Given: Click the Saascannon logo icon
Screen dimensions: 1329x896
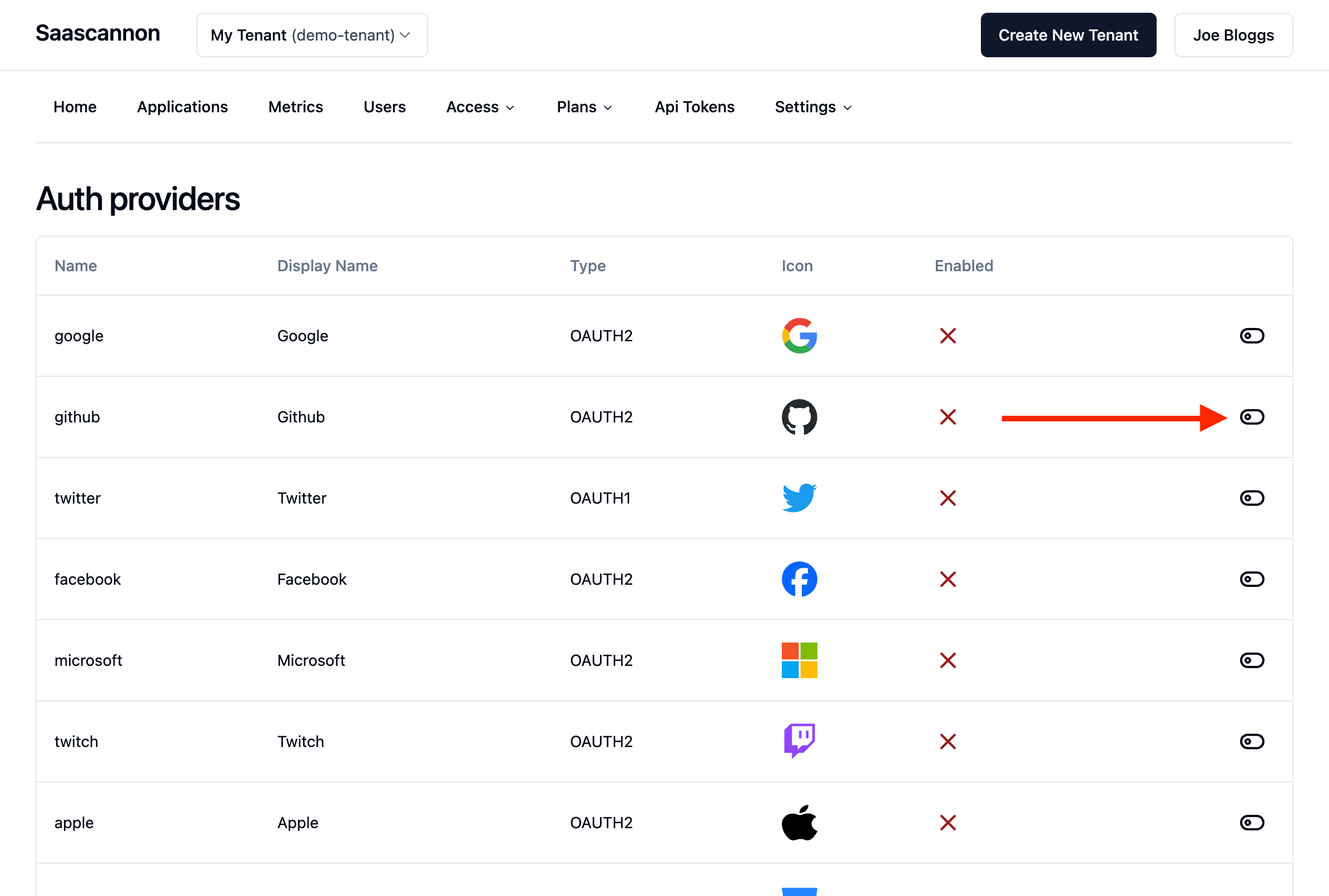Looking at the screenshot, I should click(98, 35).
